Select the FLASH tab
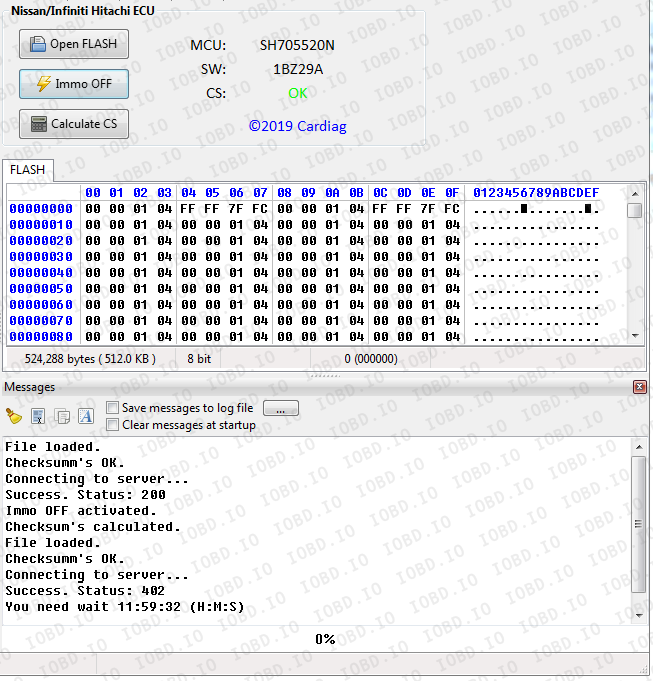Image resolution: width=653 pixels, height=681 pixels. 28,169
